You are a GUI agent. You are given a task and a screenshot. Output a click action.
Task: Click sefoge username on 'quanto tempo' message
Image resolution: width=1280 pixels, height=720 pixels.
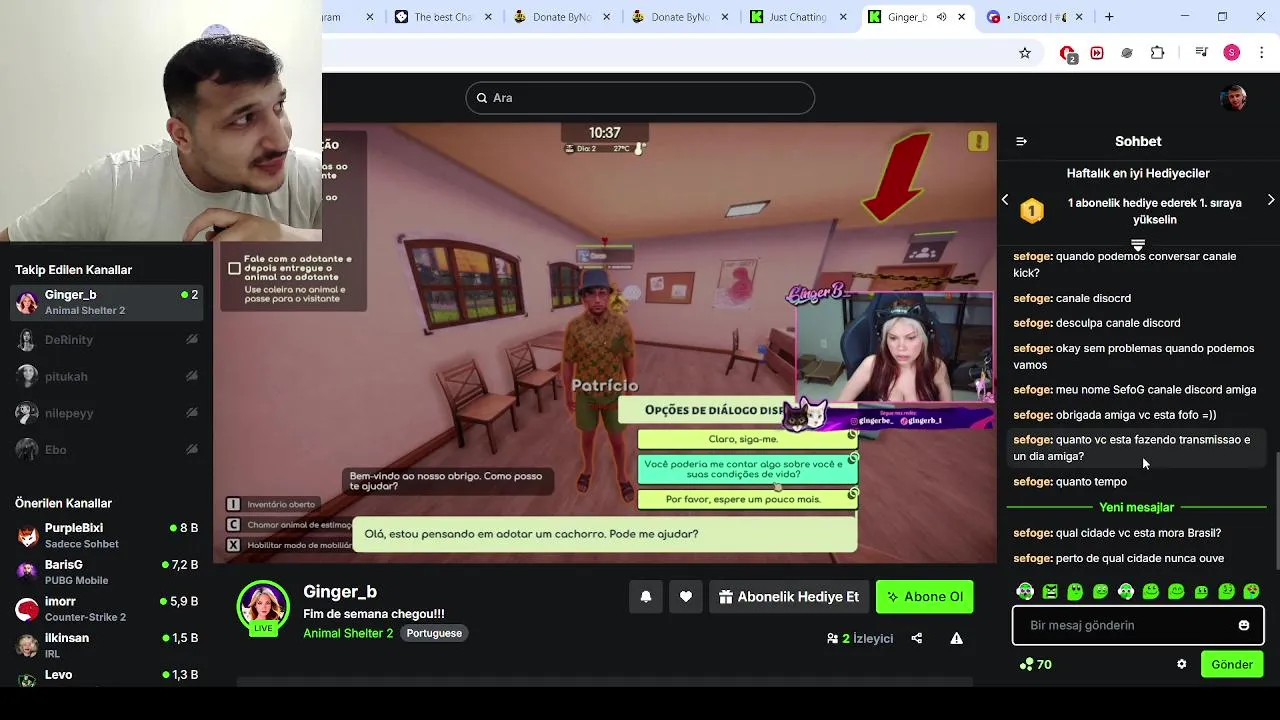click(1033, 482)
